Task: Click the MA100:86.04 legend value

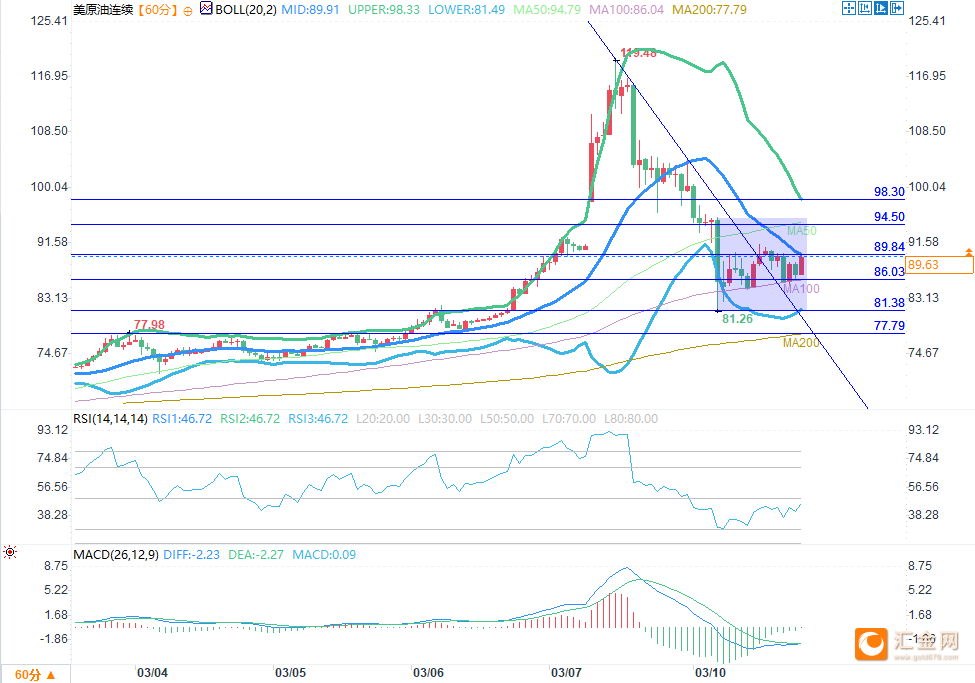Action: click(x=627, y=10)
